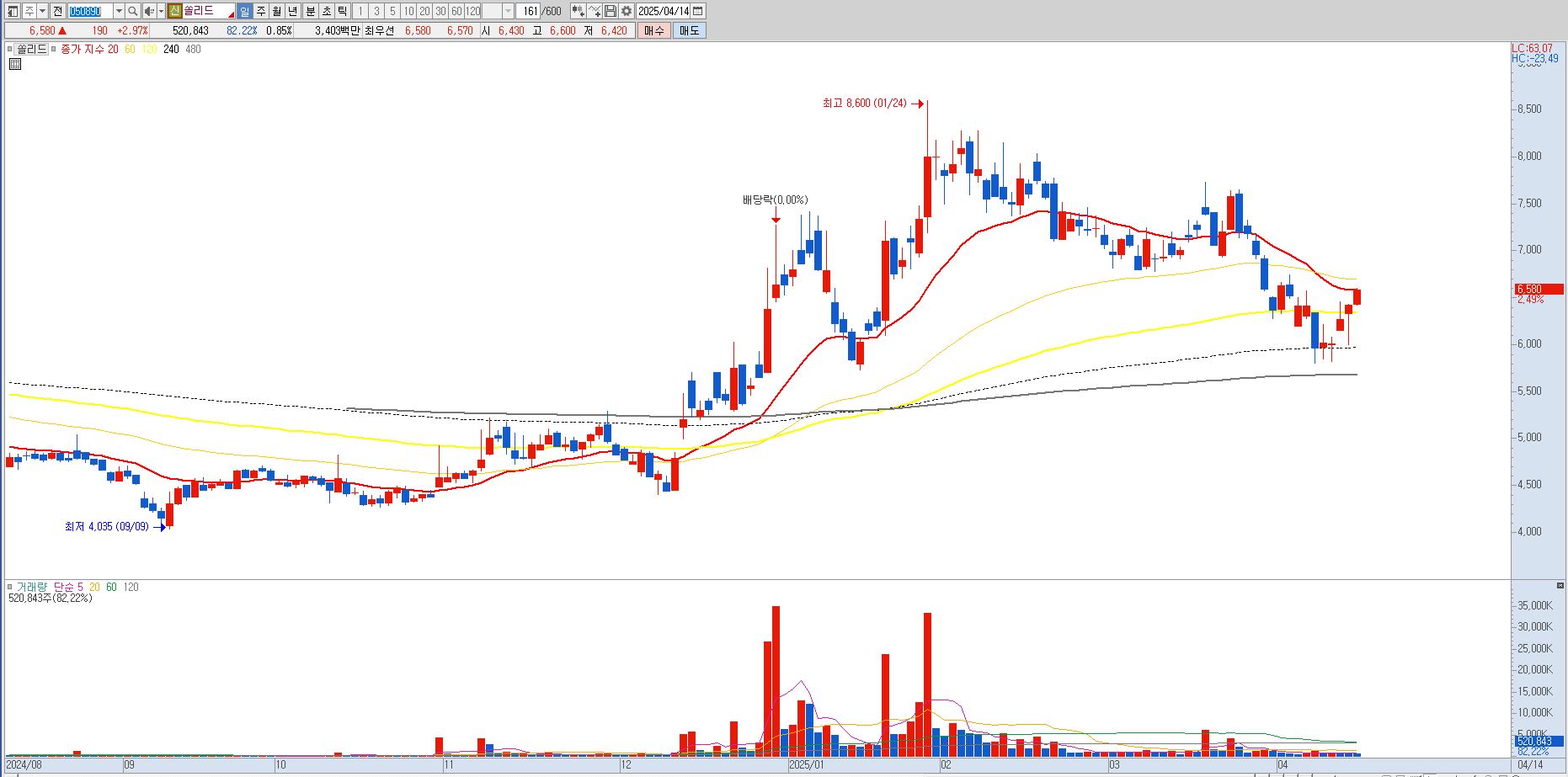The image size is (1568, 777).
Task: Select the 분 minute period button
Action: click(311, 11)
